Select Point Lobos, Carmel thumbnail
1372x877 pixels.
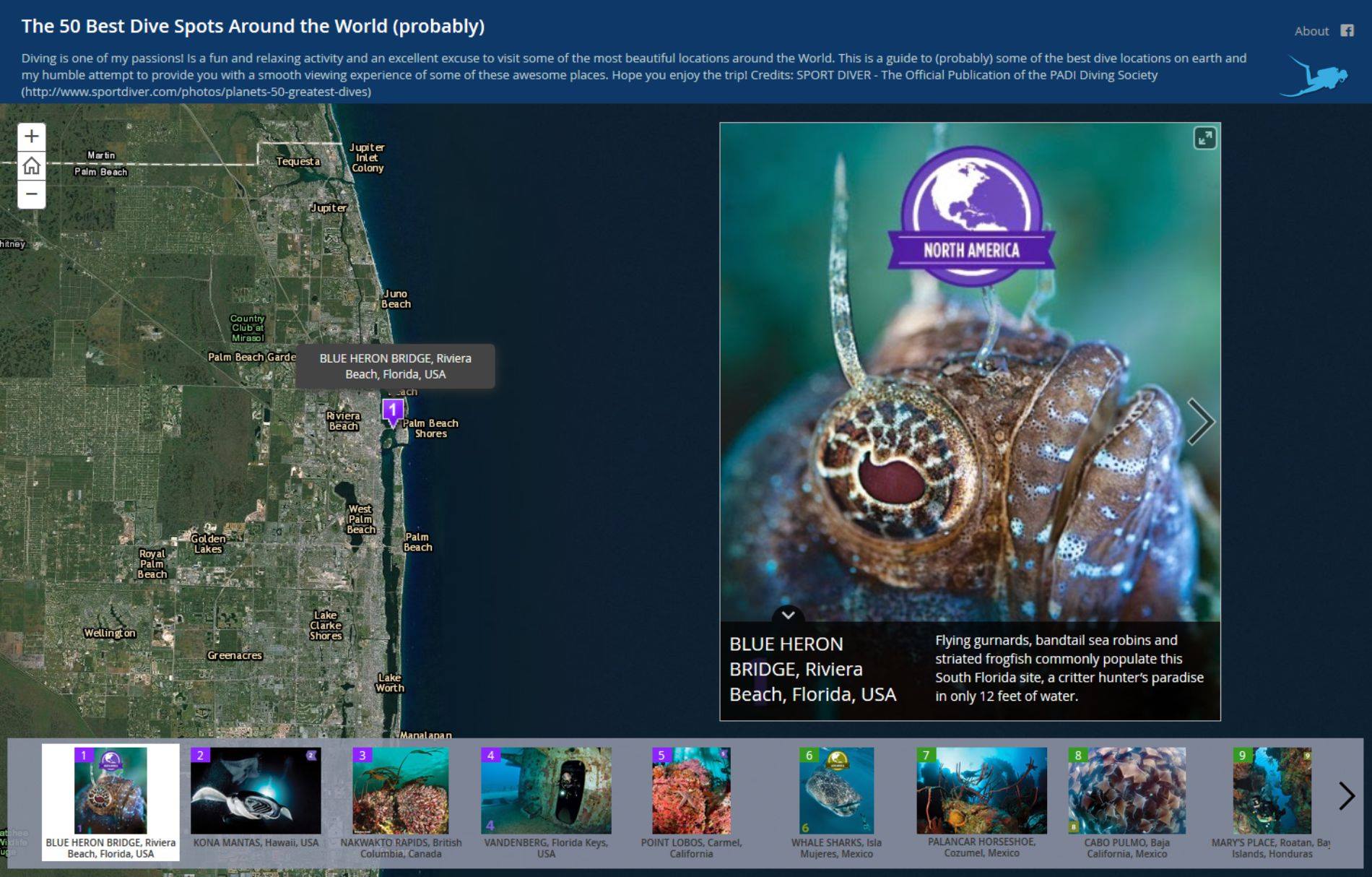tap(691, 803)
